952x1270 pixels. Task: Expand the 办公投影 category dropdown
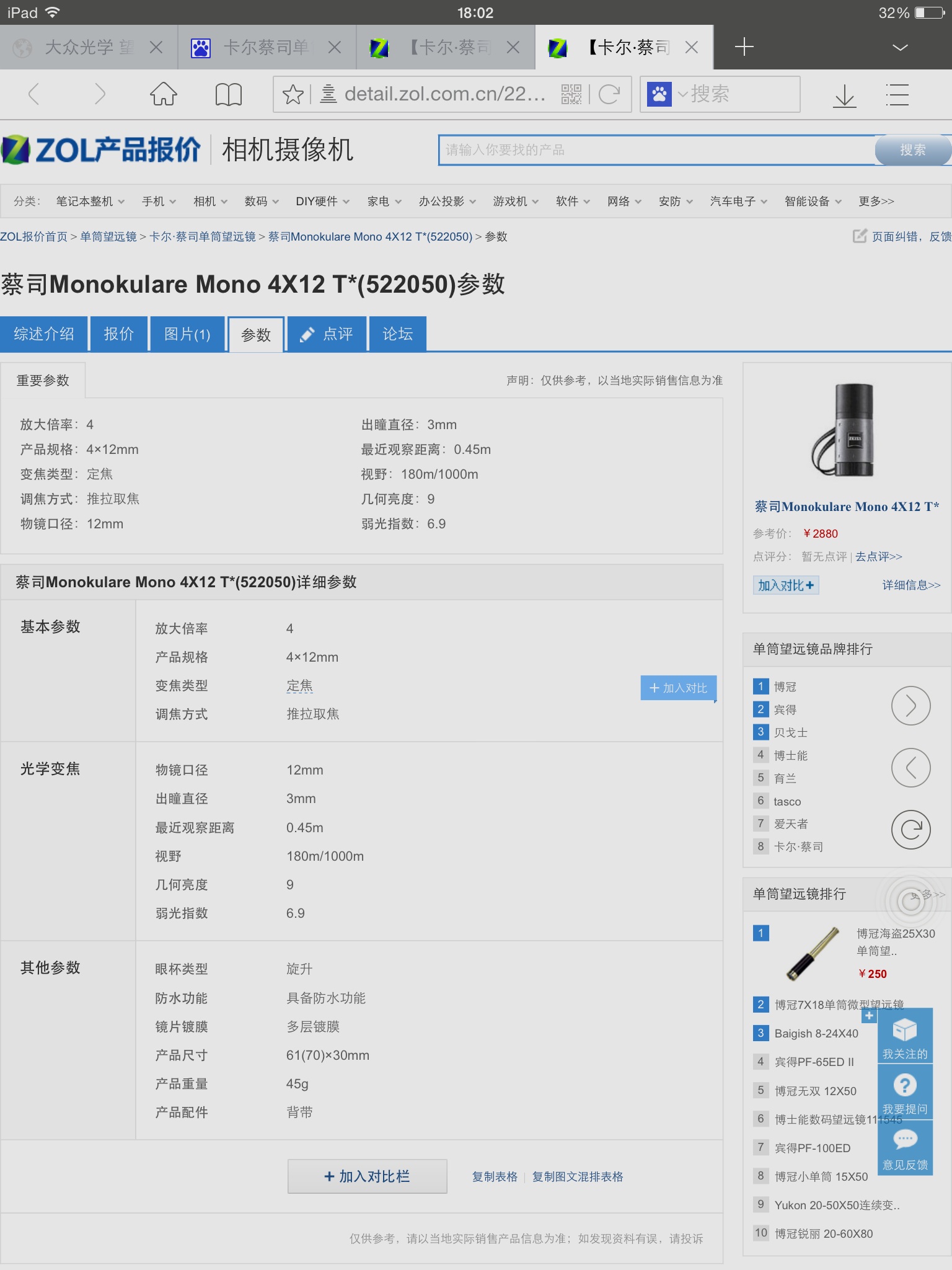447,202
